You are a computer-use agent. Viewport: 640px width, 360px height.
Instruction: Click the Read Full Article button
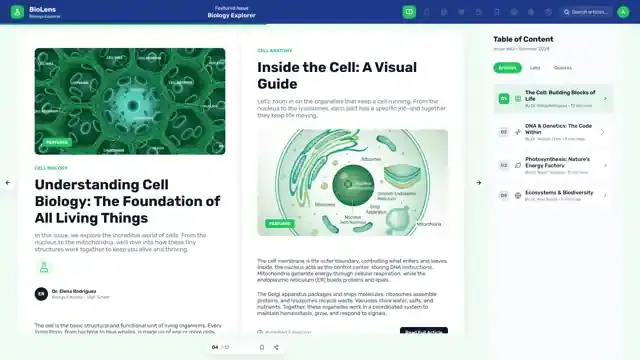point(424,331)
